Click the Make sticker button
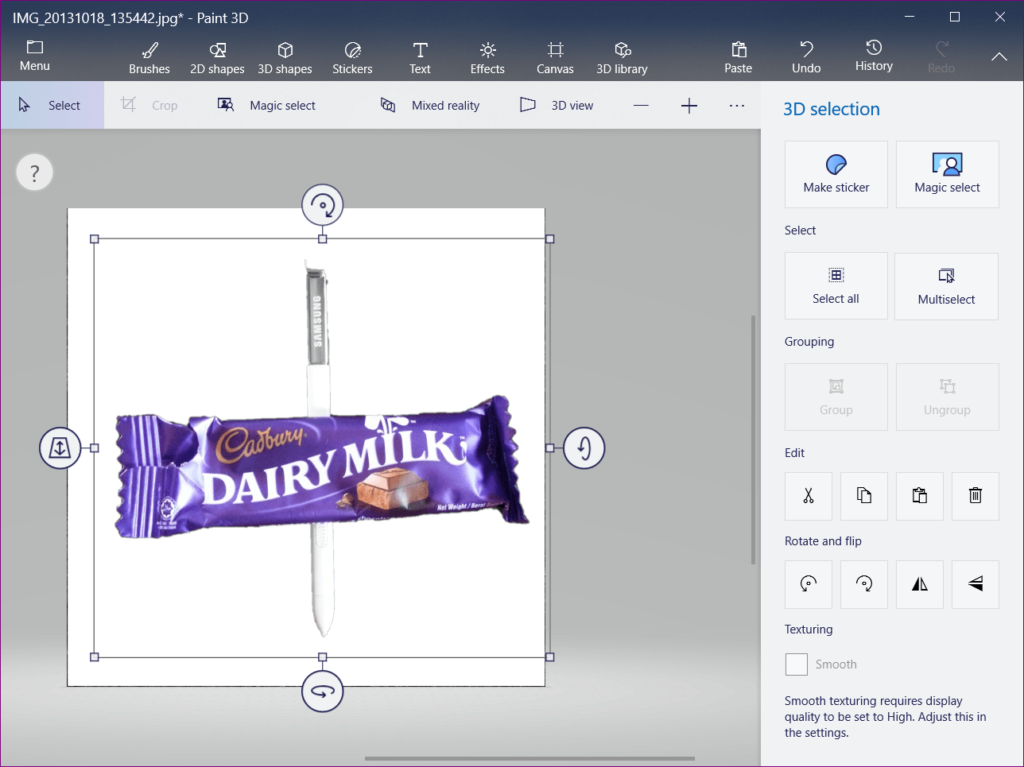 [836, 174]
